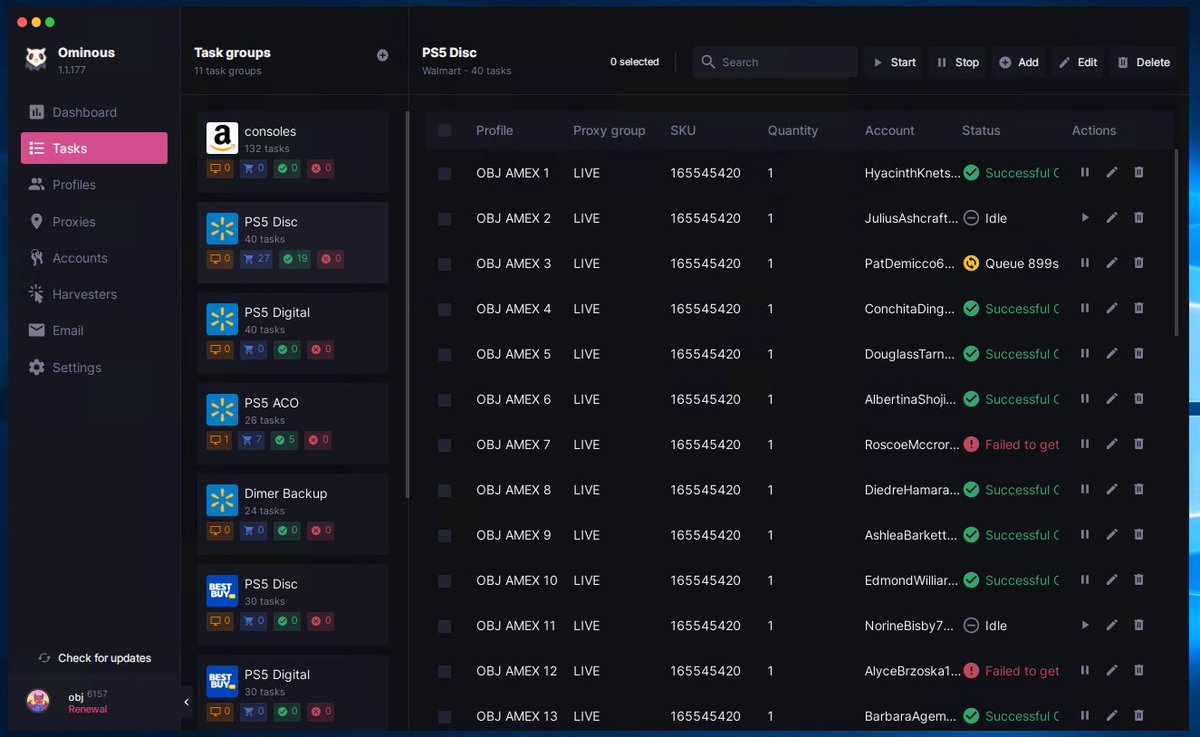Delete the OBJ AMEX 1 task
Viewport: 1200px width, 737px height.
pos(1138,173)
